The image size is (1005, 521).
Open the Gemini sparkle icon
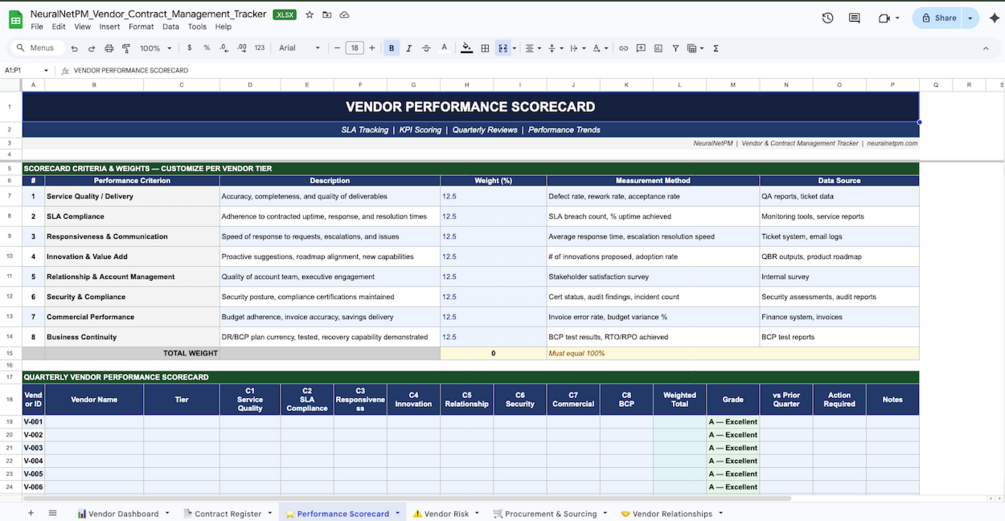coord(994,18)
